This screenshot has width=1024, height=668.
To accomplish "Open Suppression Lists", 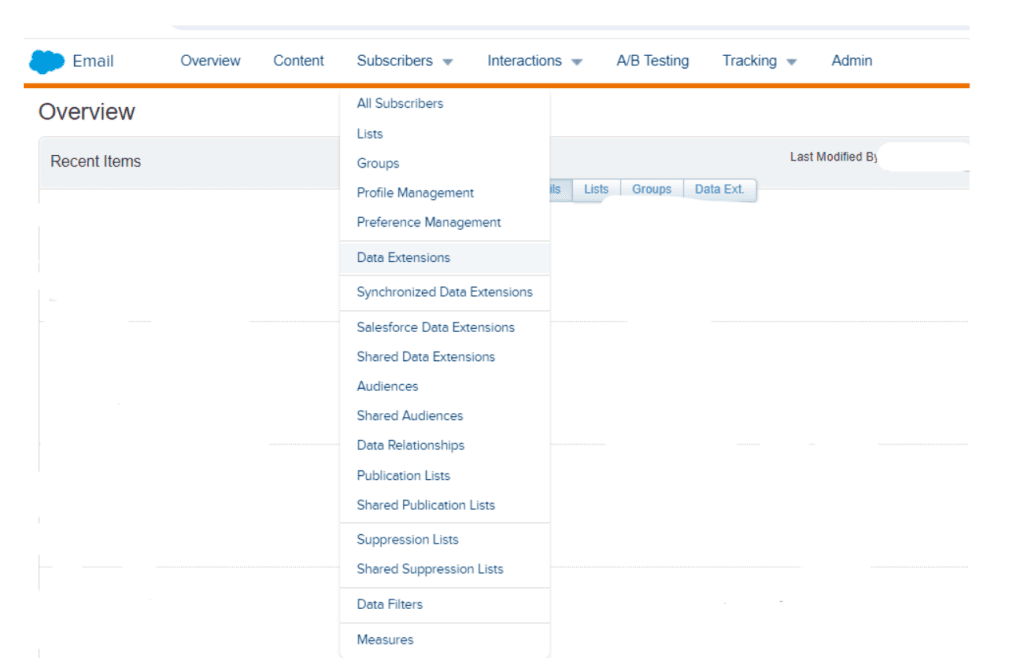I will [407, 539].
